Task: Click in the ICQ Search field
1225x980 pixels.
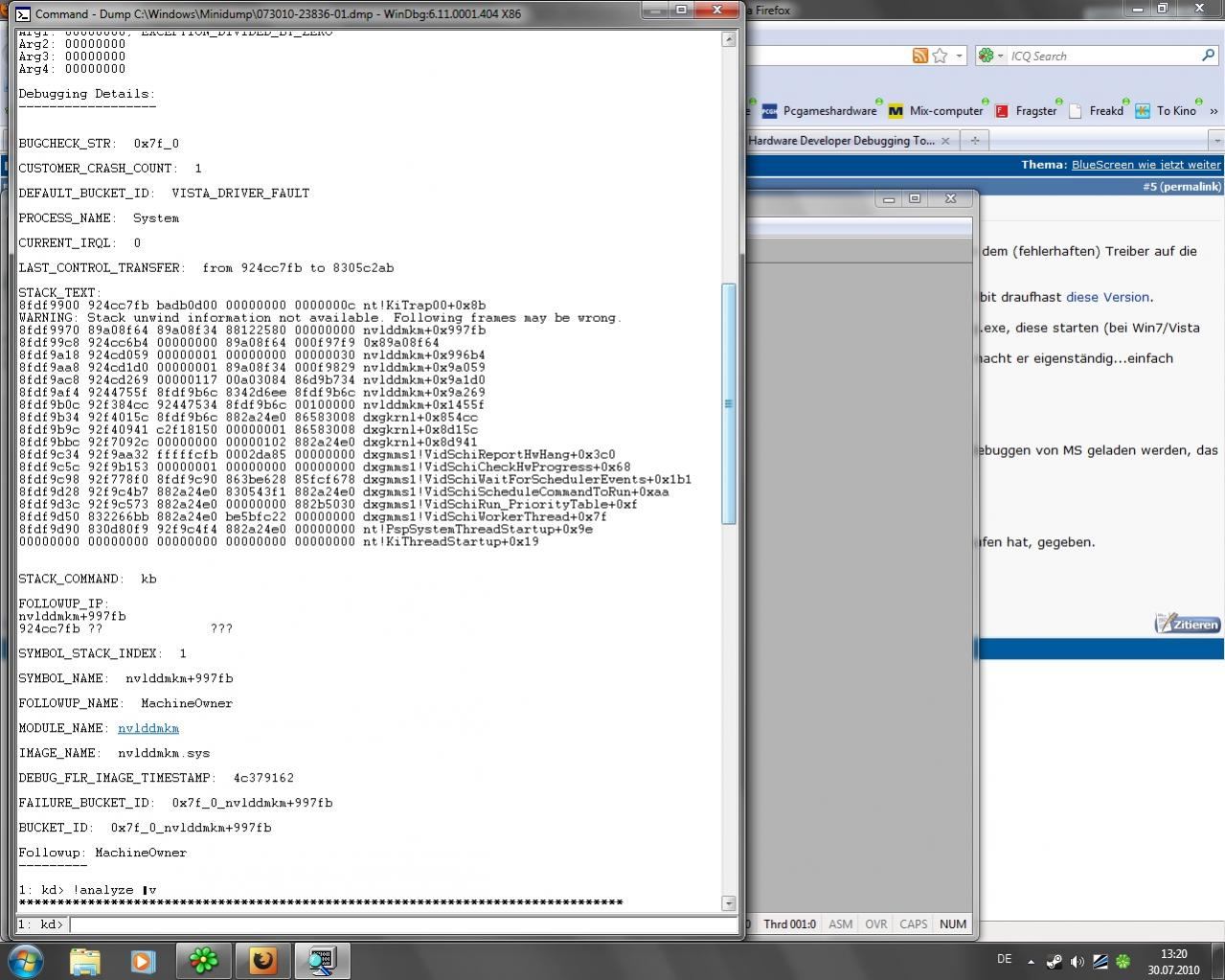Action: pos(1101,56)
